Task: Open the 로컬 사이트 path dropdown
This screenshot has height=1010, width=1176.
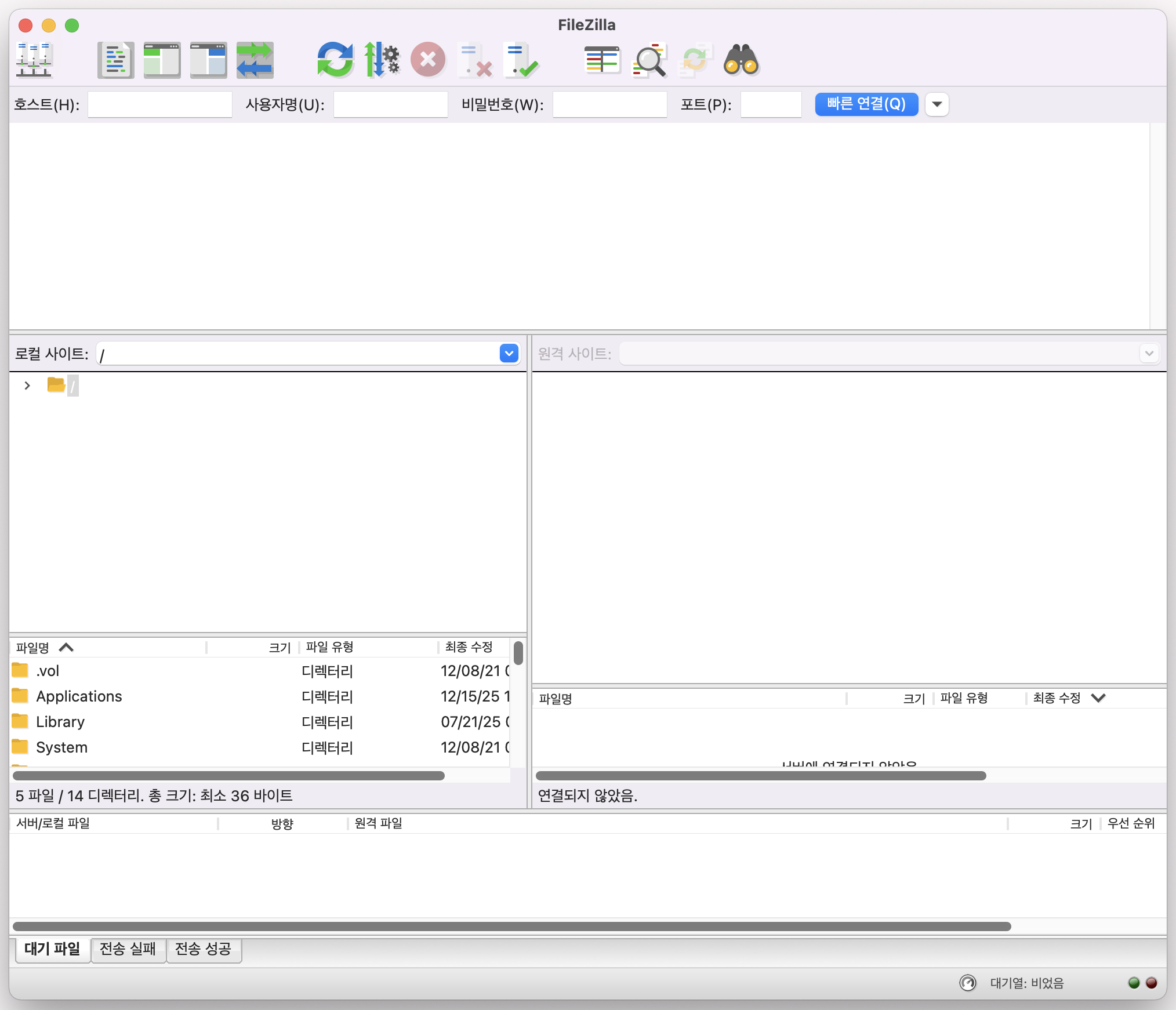Action: pyautogui.click(x=509, y=354)
